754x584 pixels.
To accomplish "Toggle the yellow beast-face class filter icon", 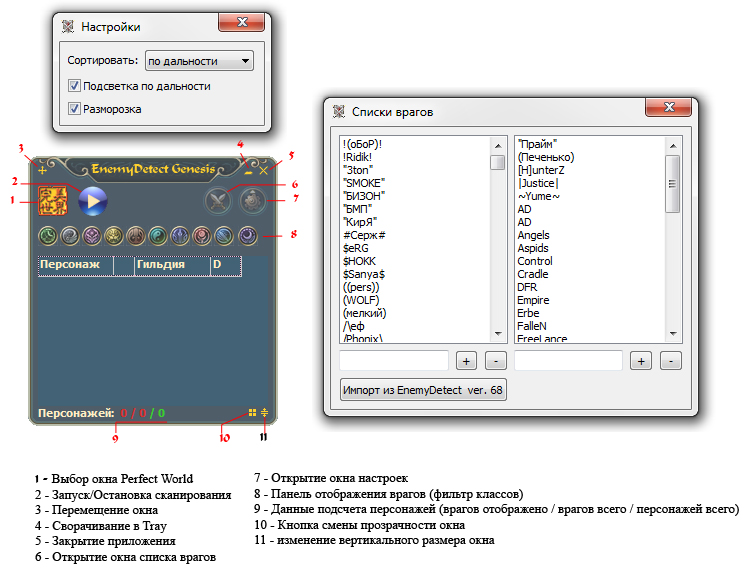I will [x=114, y=236].
